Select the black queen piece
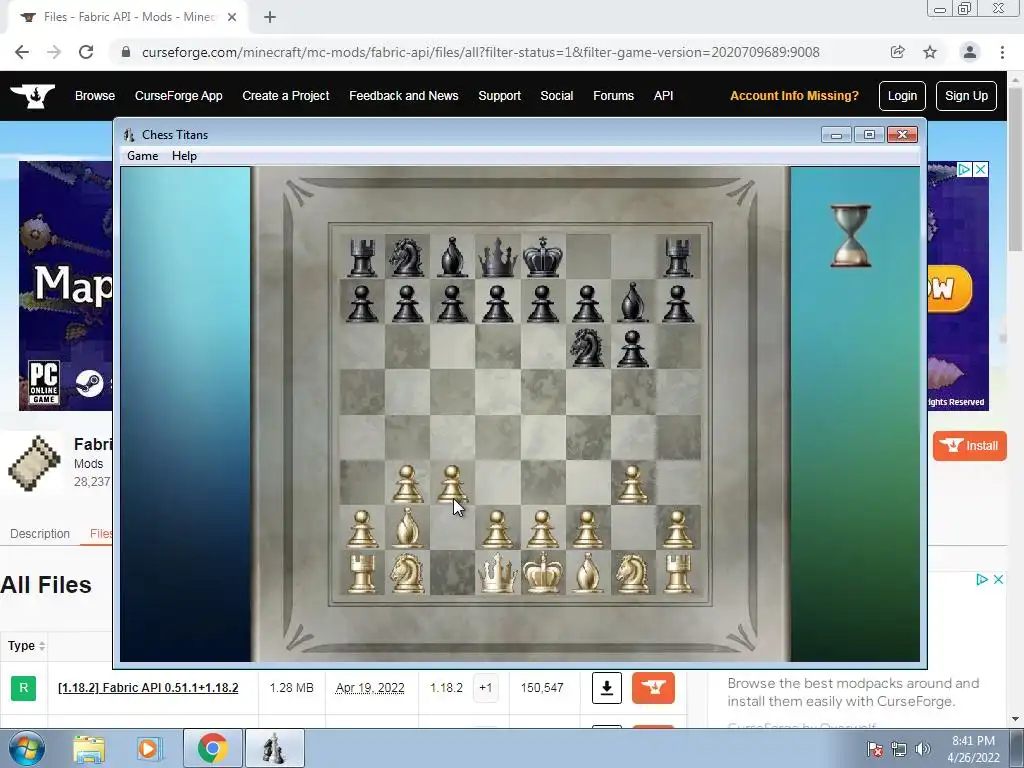The image size is (1024, 768). coord(498,257)
